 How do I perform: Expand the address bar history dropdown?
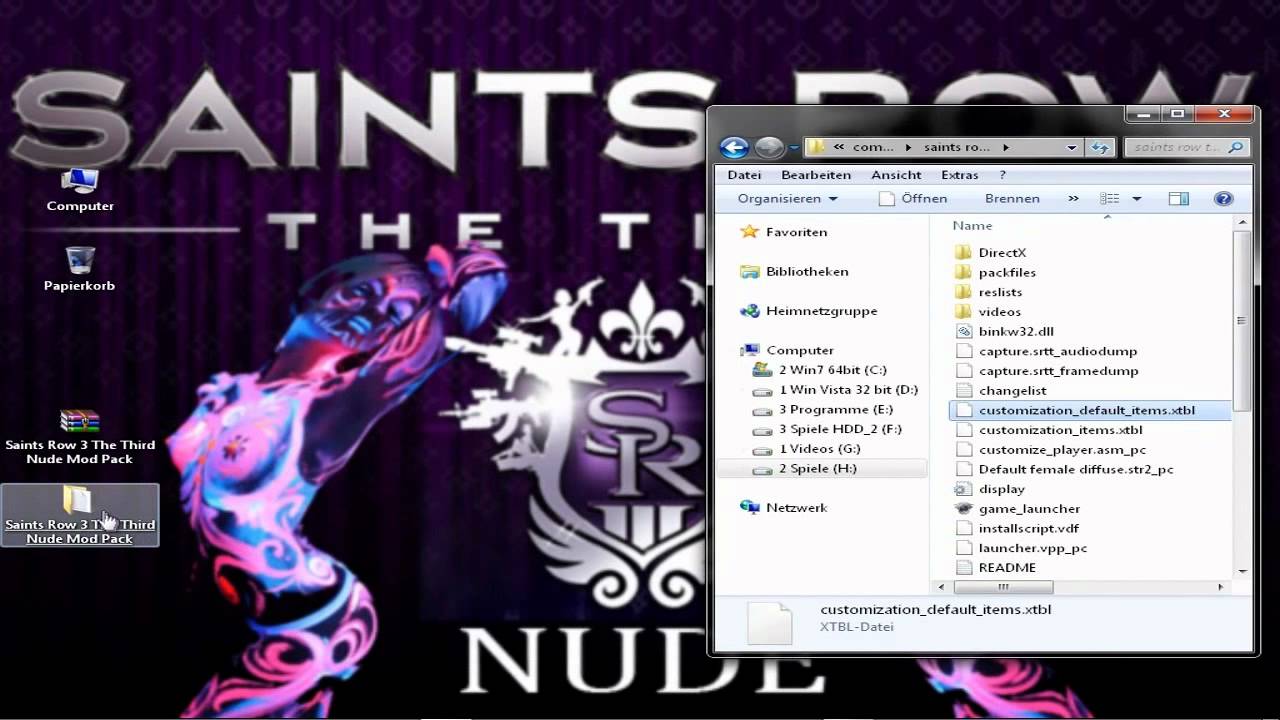click(1072, 147)
